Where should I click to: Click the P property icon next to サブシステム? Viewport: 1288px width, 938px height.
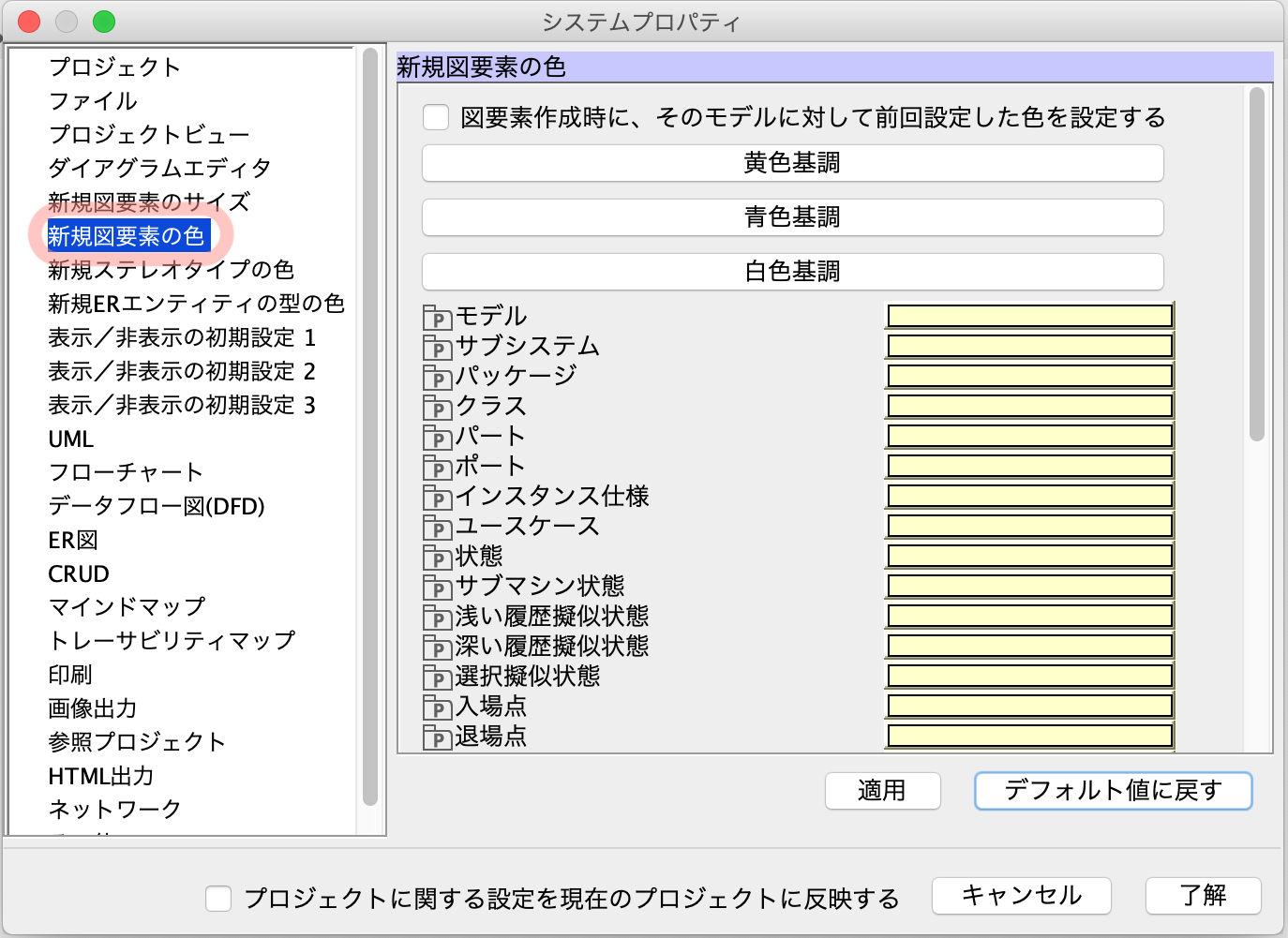click(438, 348)
